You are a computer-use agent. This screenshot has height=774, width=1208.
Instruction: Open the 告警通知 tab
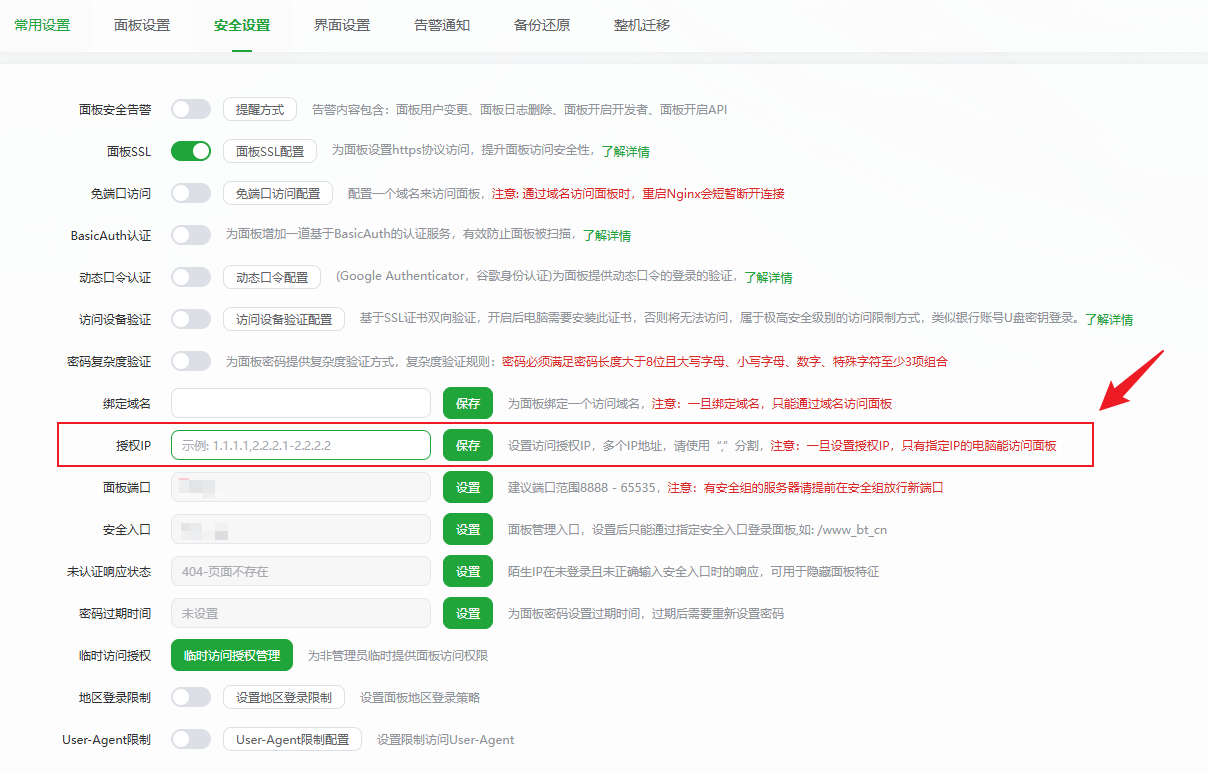[x=442, y=25]
